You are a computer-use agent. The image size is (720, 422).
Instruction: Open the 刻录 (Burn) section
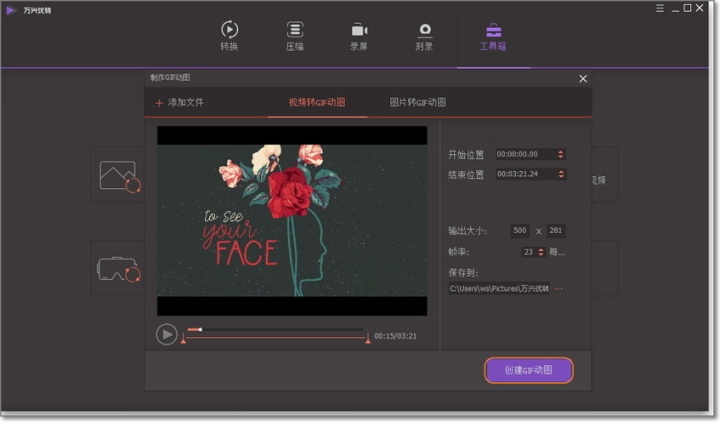(x=424, y=36)
